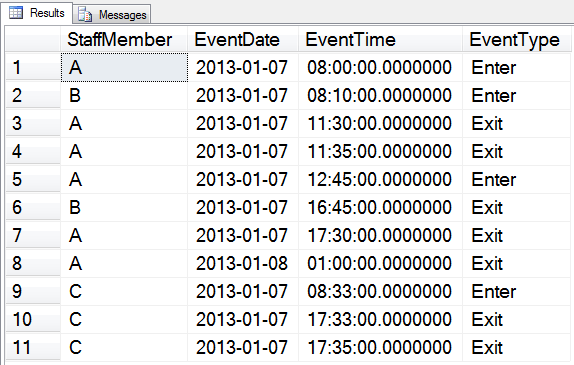Select the StaffMember column header
Screen dimensions: 574x365
[x=124, y=40]
